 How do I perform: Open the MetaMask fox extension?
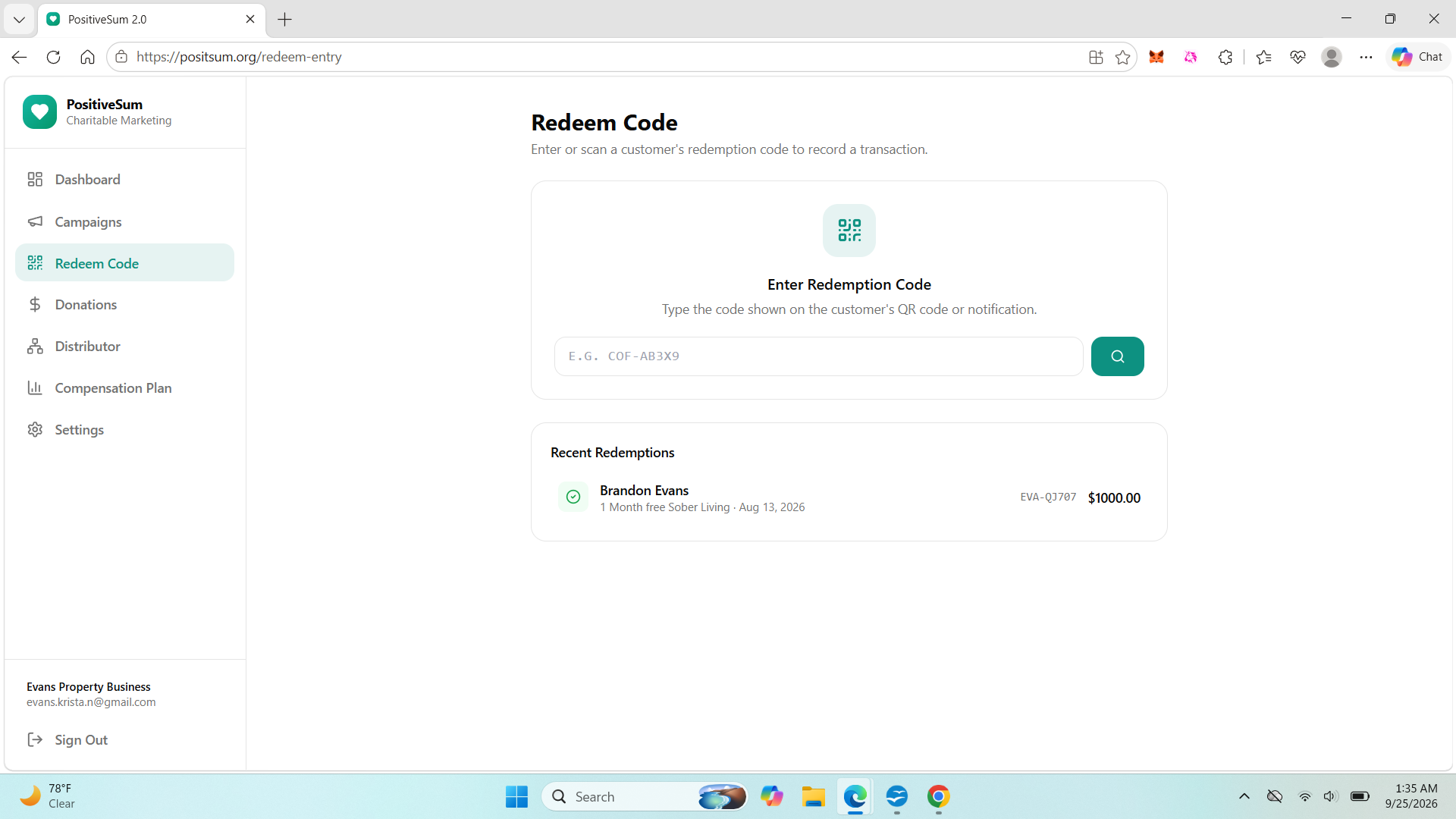click(1156, 57)
